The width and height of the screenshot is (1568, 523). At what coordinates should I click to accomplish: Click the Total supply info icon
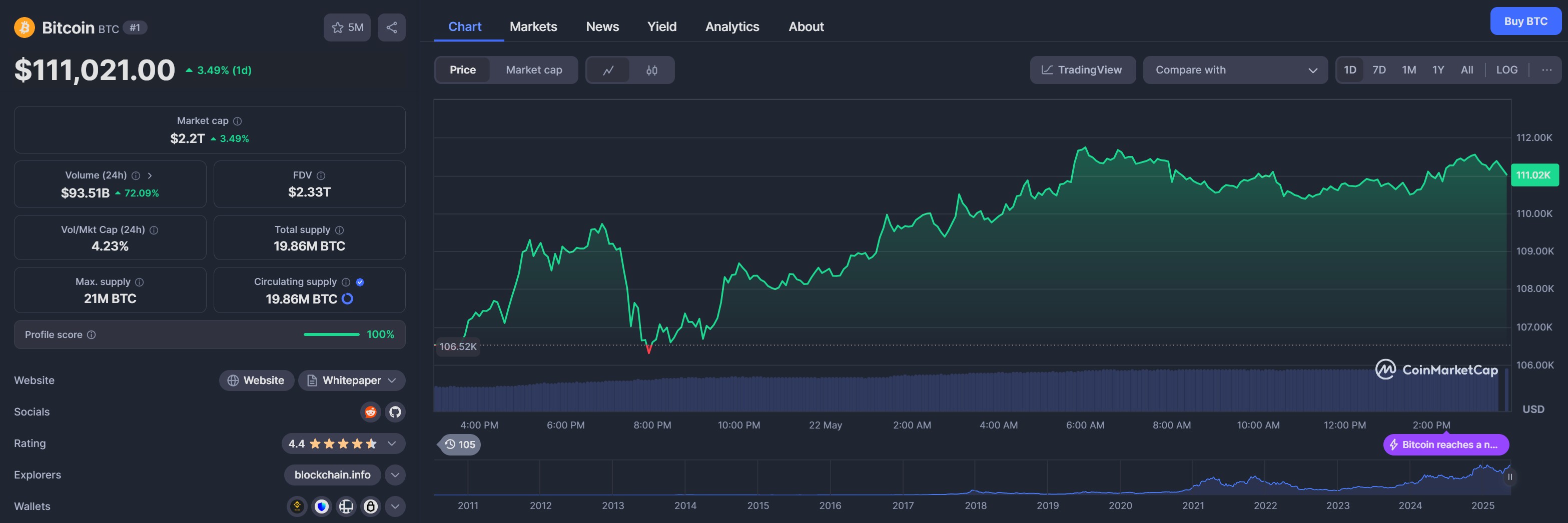click(340, 230)
